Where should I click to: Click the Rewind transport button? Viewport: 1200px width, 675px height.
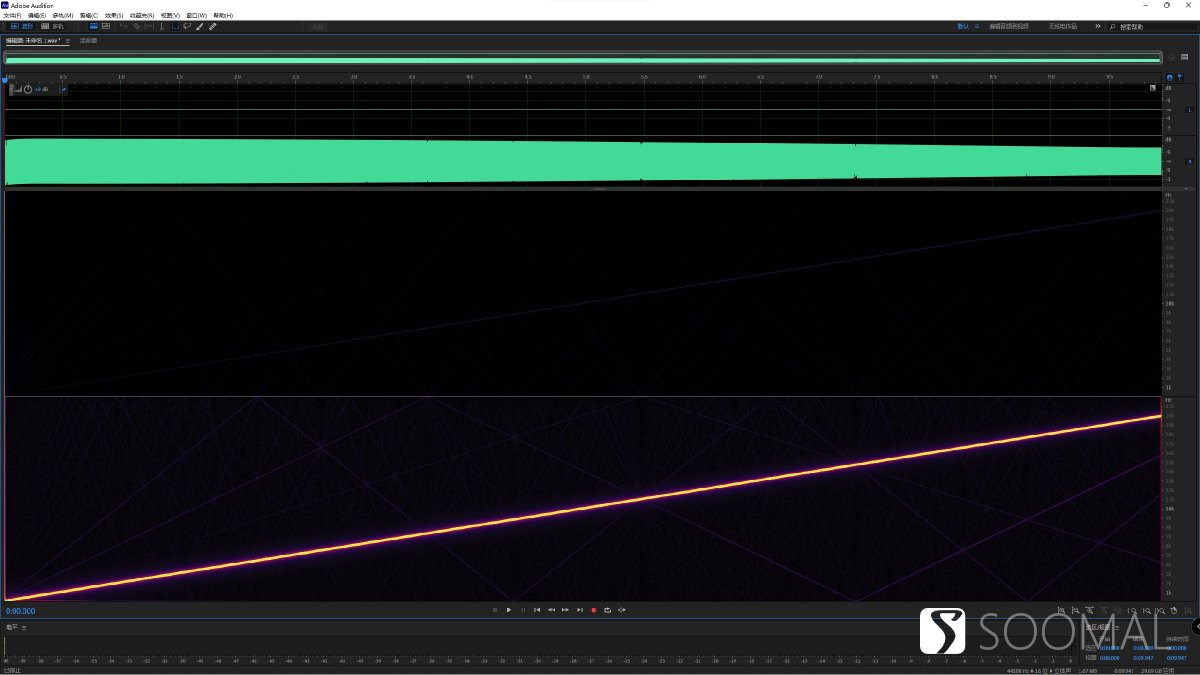(x=551, y=610)
